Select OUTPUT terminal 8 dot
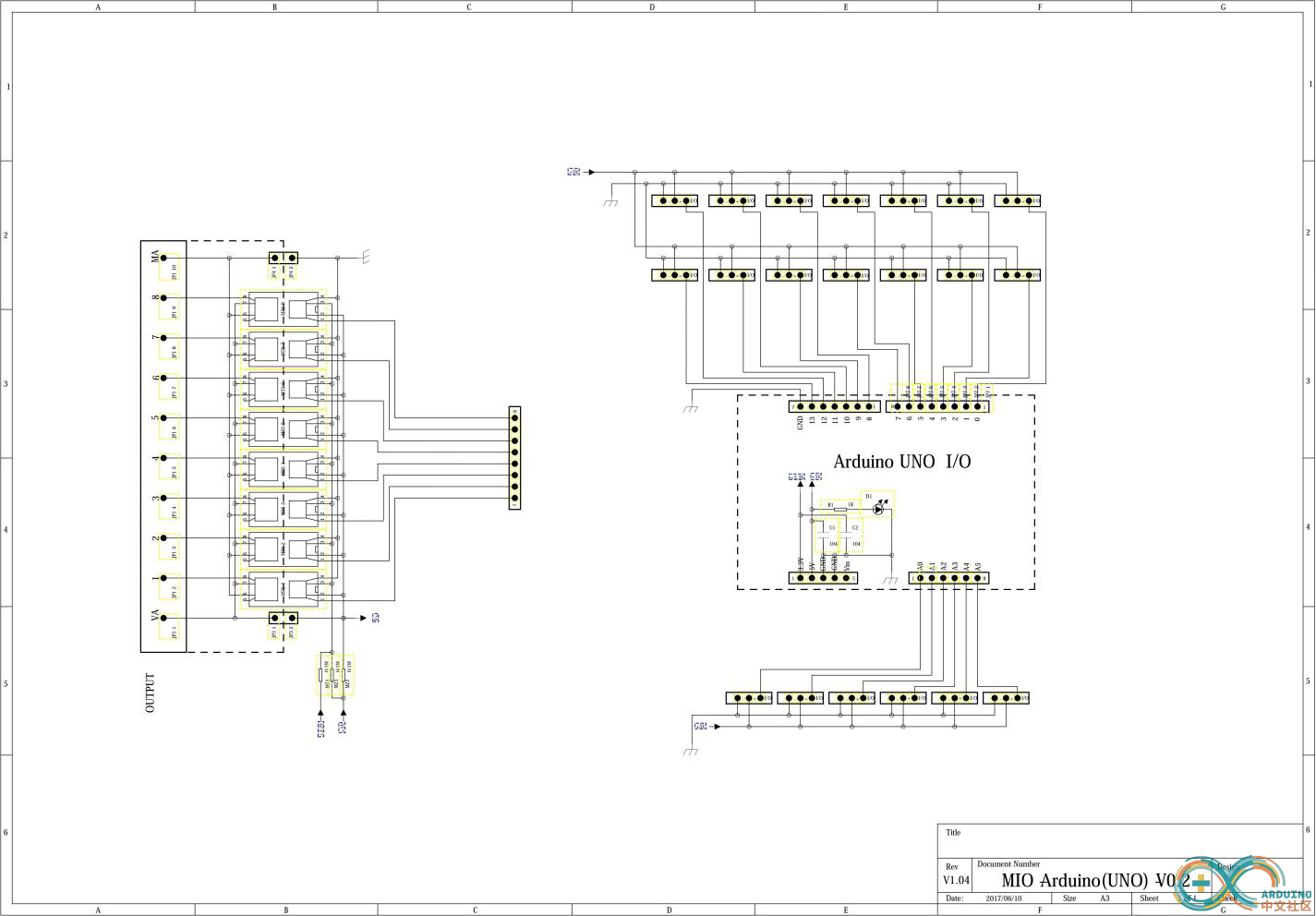 [163, 298]
